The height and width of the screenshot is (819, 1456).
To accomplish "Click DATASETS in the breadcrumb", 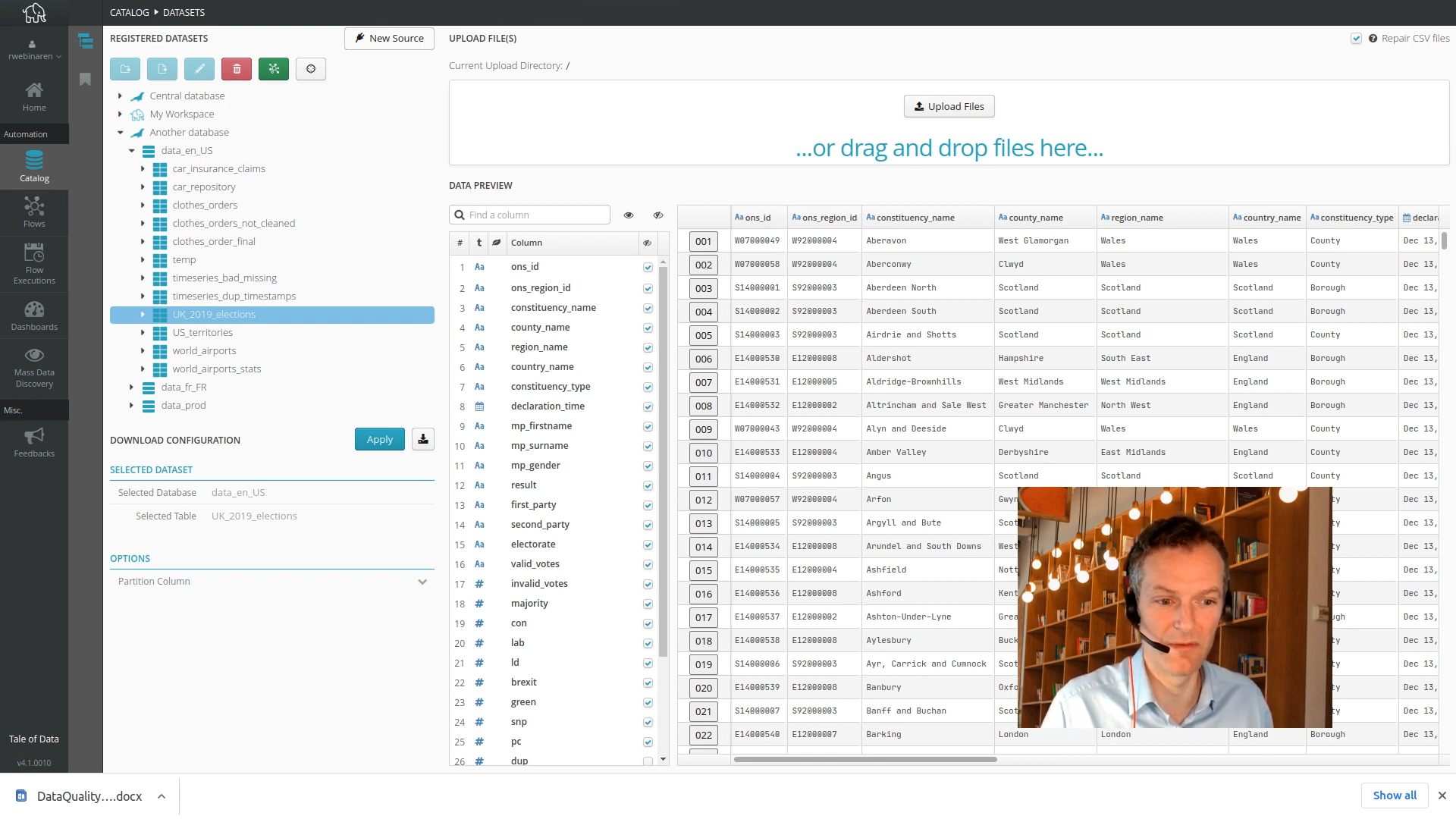I will coord(184,12).
